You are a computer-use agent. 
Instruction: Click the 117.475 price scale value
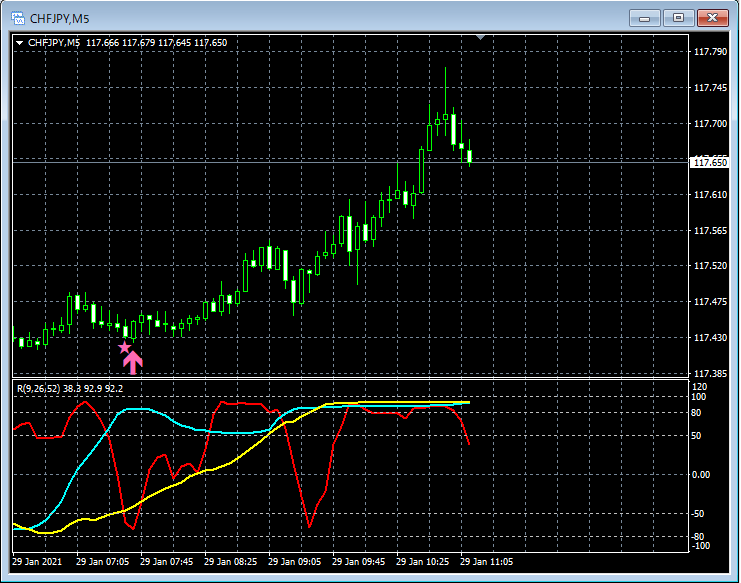click(710, 302)
